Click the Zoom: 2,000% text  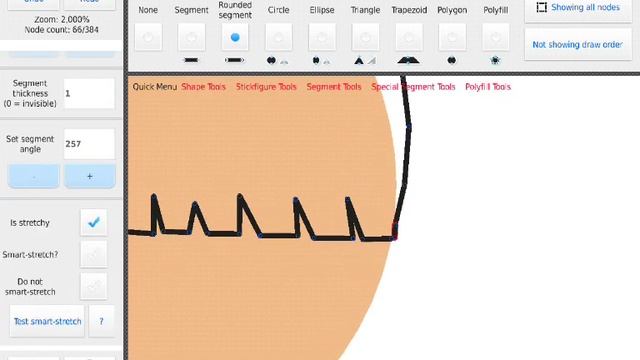click(x=62, y=19)
